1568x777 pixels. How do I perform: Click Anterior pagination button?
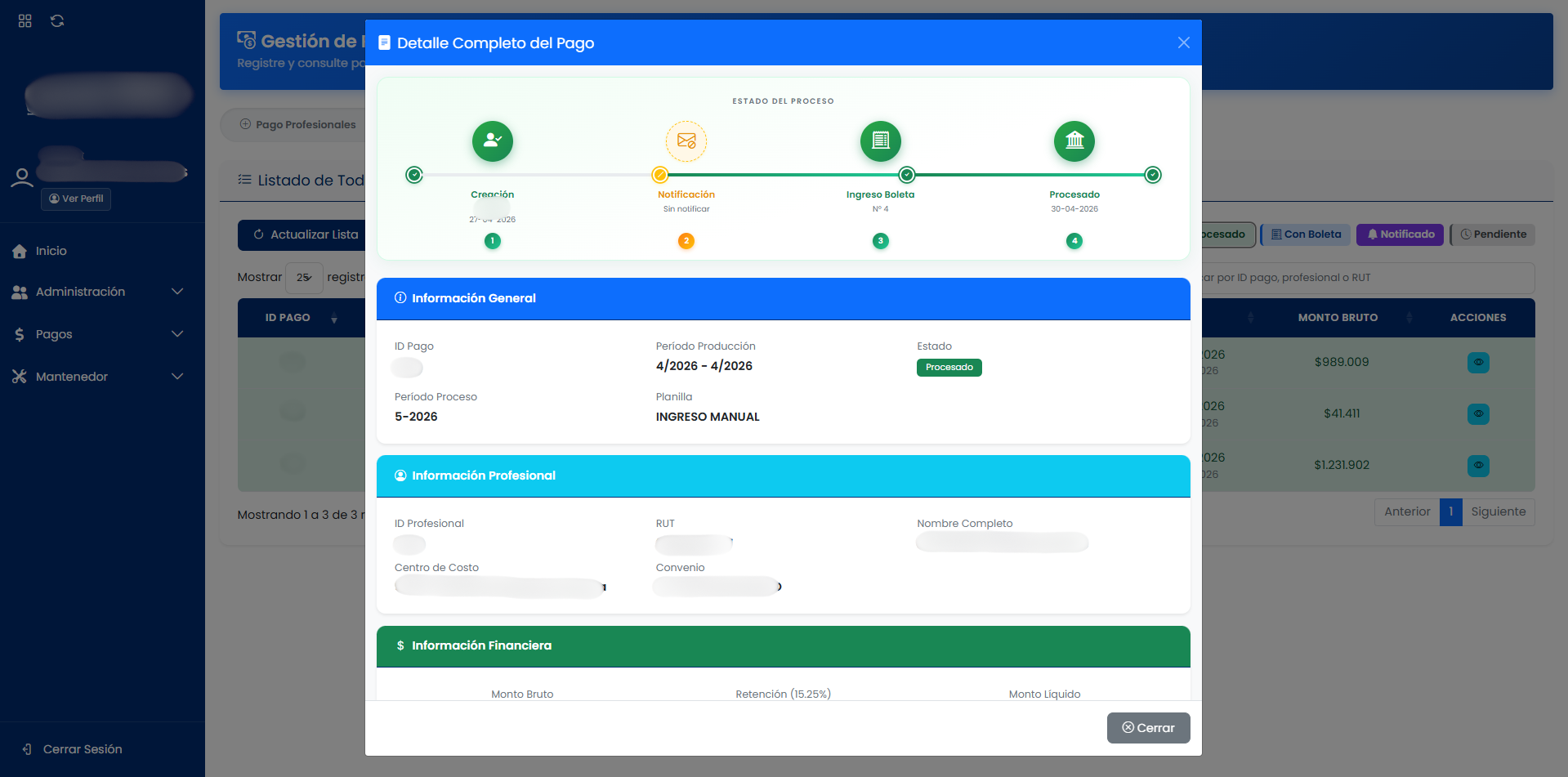1407,512
